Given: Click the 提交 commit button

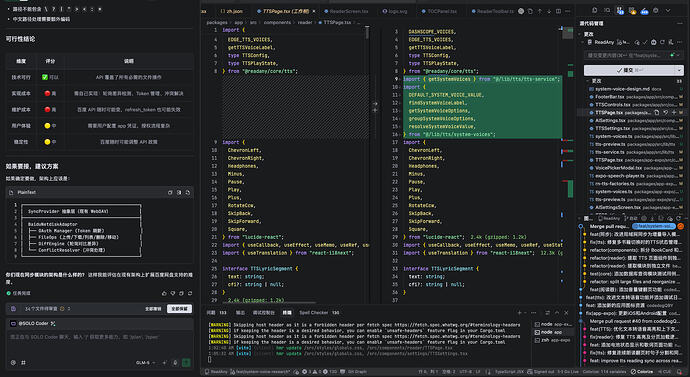Looking at the screenshot, I should coord(629,70).
